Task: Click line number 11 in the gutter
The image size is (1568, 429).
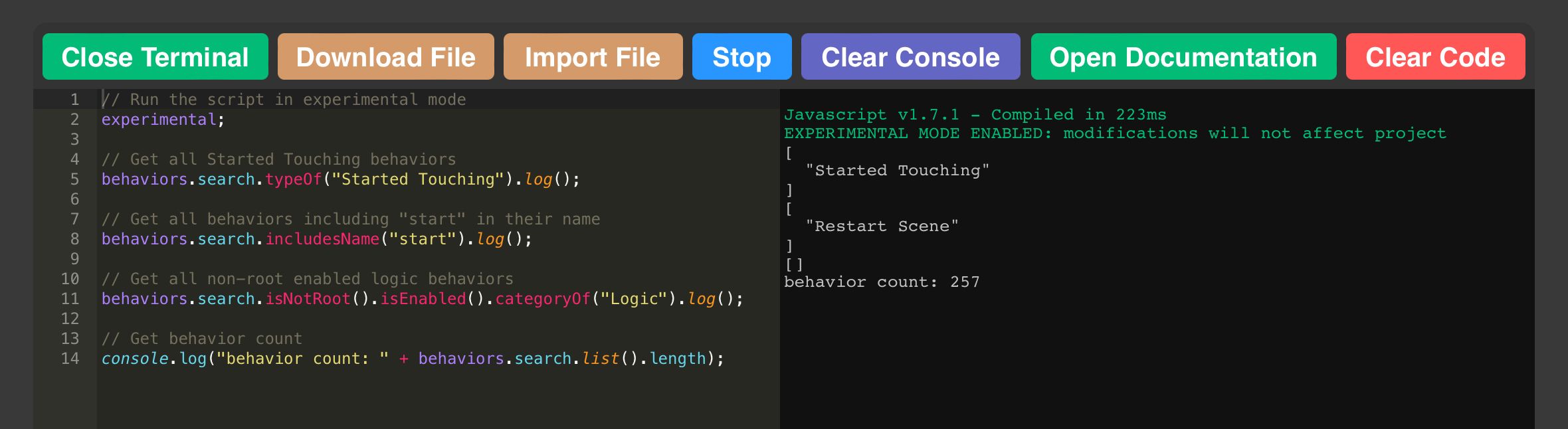Action: pyautogui.click(x=70, y=299)
